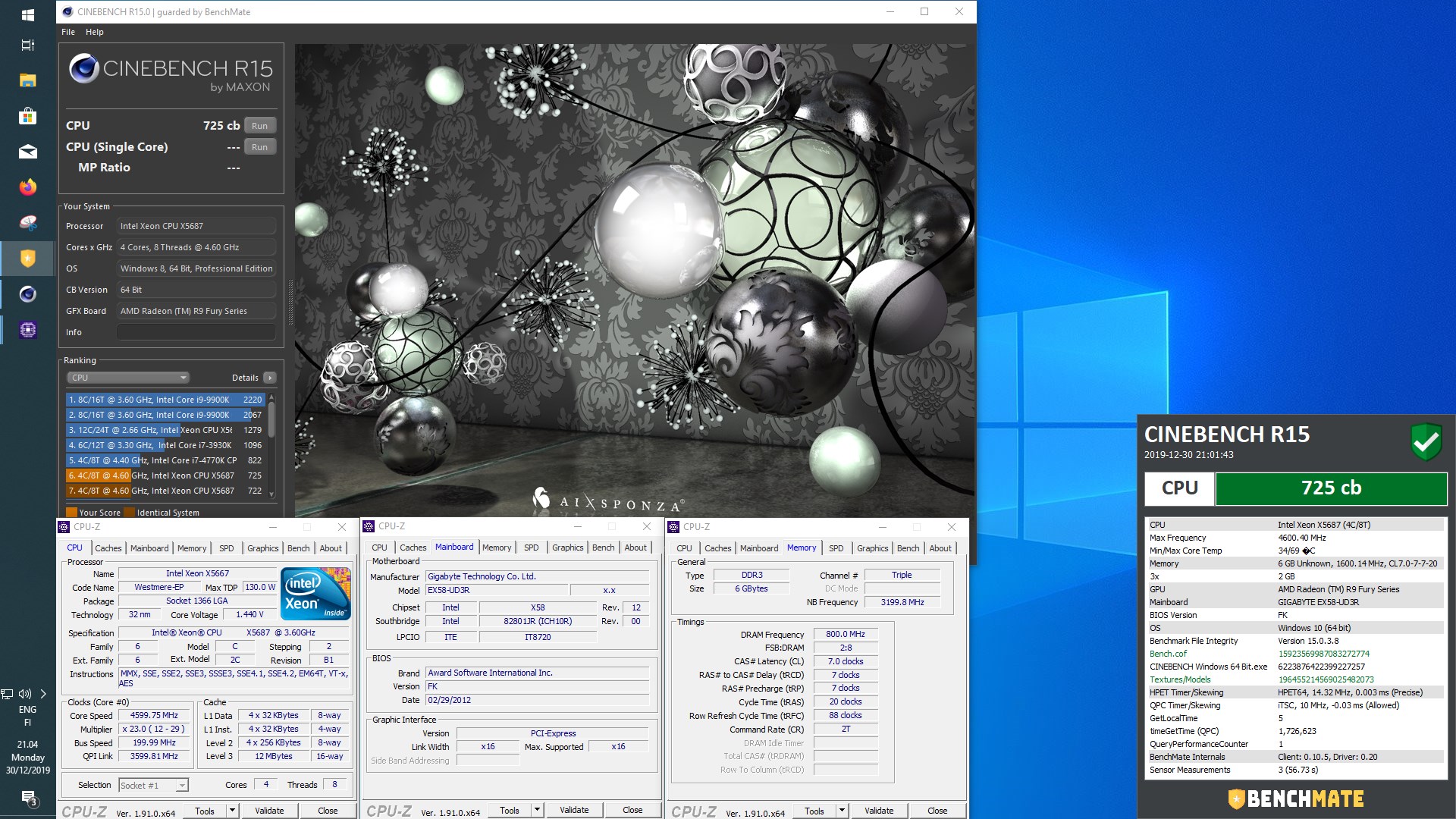Click Close button in Mainboard CPU-Z window

[x=632, y=810]
